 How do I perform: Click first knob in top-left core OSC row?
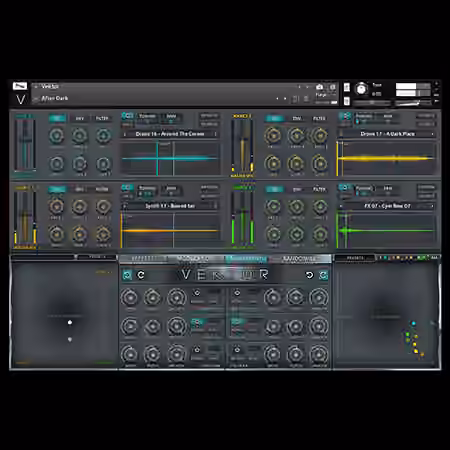pos(57,136)
